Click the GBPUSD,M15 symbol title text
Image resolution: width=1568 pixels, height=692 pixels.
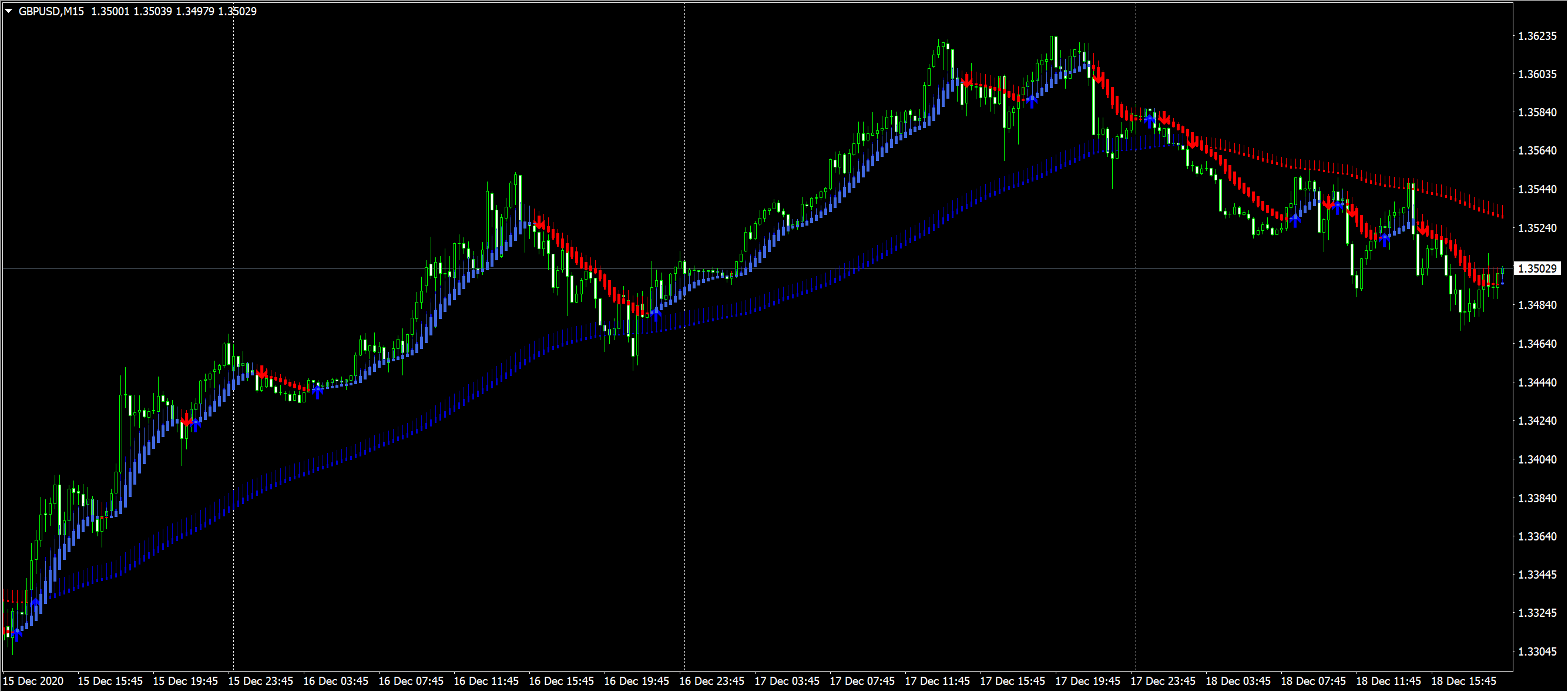51,12
